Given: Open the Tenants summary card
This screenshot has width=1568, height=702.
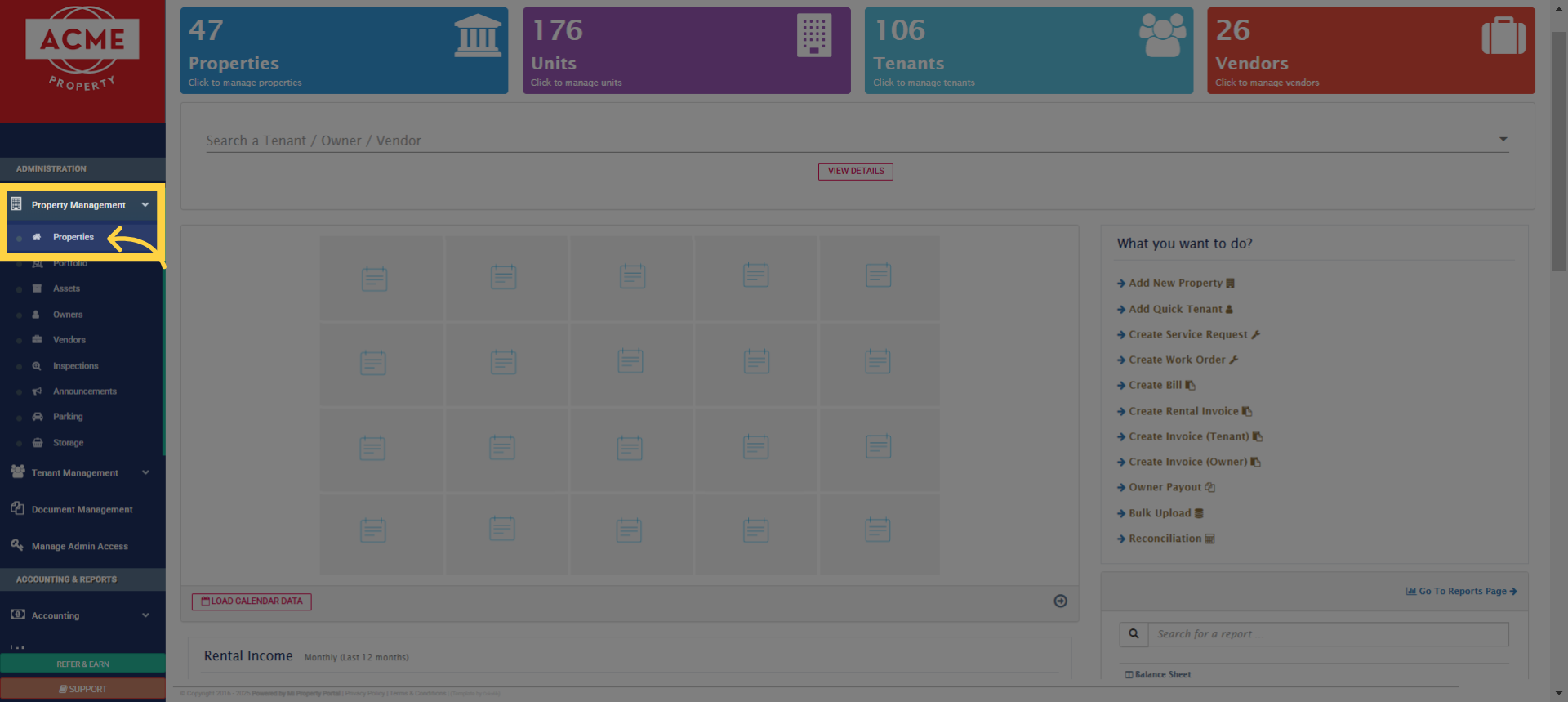Looking at the screenshot, I should [1028, 51].
